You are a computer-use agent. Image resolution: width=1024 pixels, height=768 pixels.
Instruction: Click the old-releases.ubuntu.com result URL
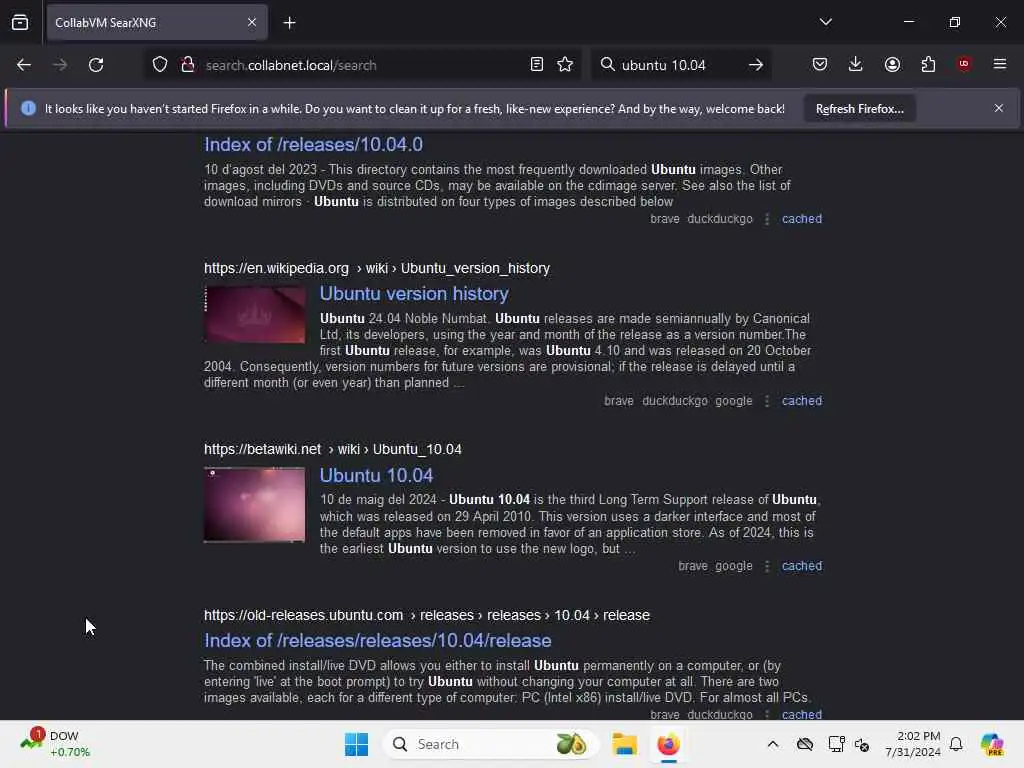(x=426, y=615)
